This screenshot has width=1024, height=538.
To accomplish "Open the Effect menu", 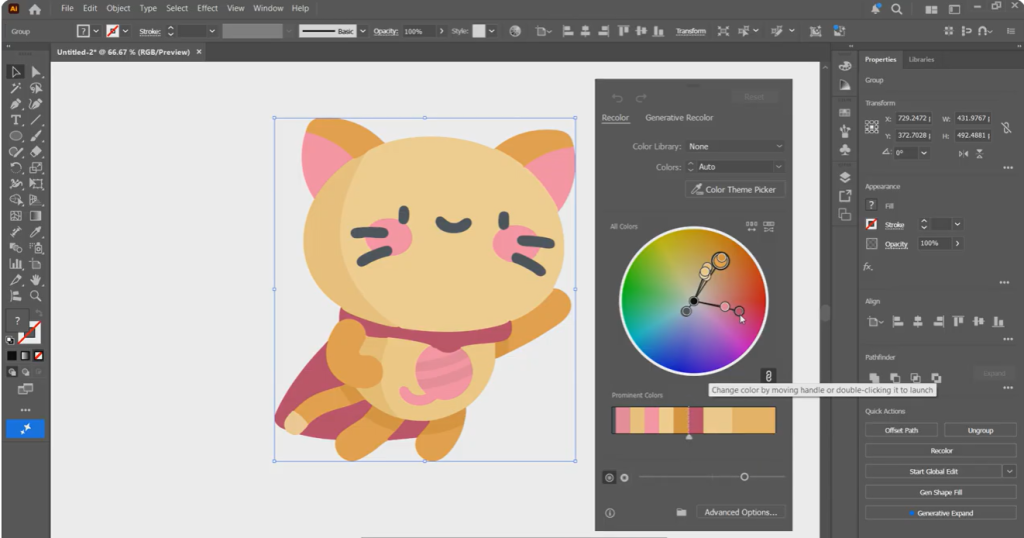I will click(207, 8).
